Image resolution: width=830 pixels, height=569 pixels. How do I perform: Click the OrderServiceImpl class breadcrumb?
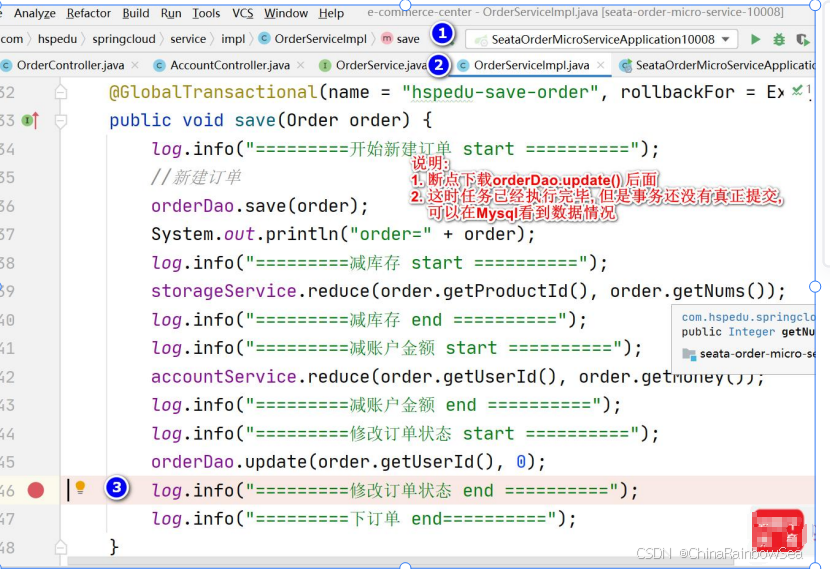point(313,39)
